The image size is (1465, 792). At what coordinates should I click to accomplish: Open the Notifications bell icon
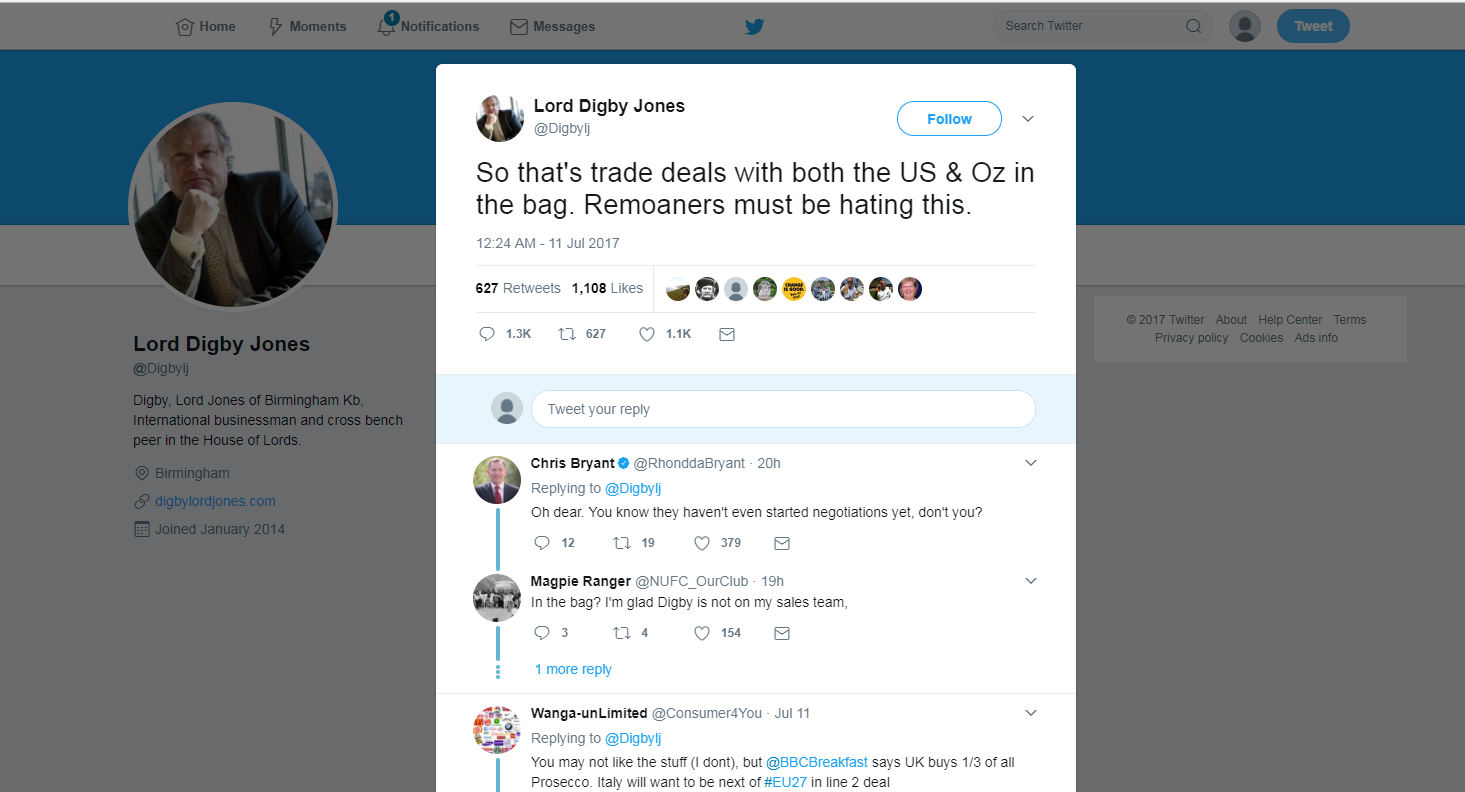(386, 26)
